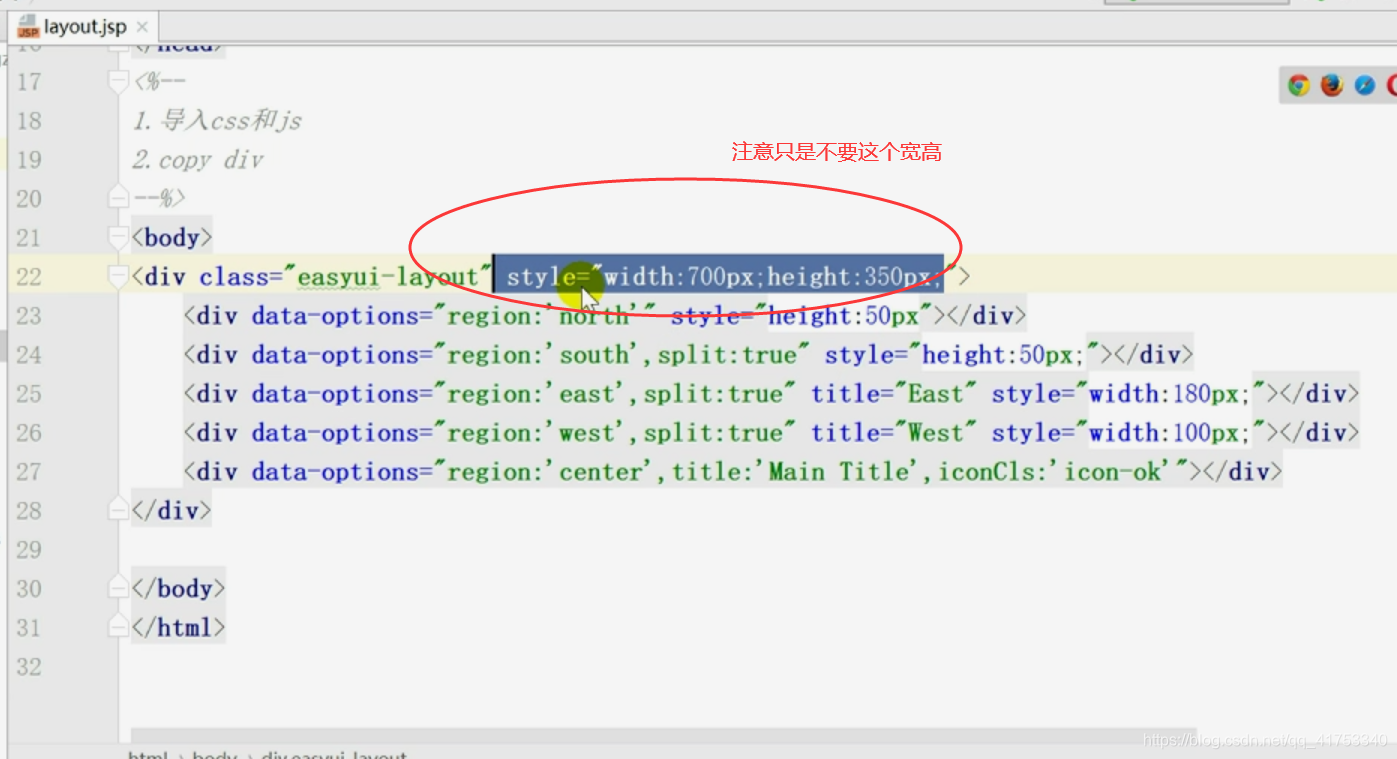Collapse the comment block starting on line 17
Image resolution: width=1397 pixels, height=759 pixels.
(x=119, y=82)
